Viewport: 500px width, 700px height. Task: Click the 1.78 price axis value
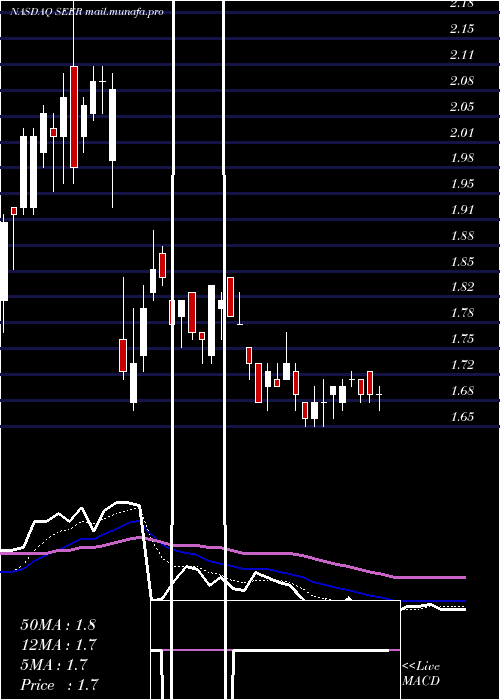click(x=462, y=313)
